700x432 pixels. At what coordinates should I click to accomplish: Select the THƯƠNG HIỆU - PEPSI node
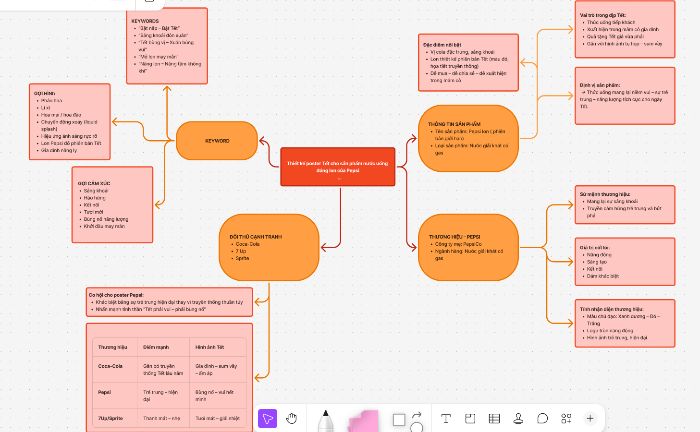[468, 247]
